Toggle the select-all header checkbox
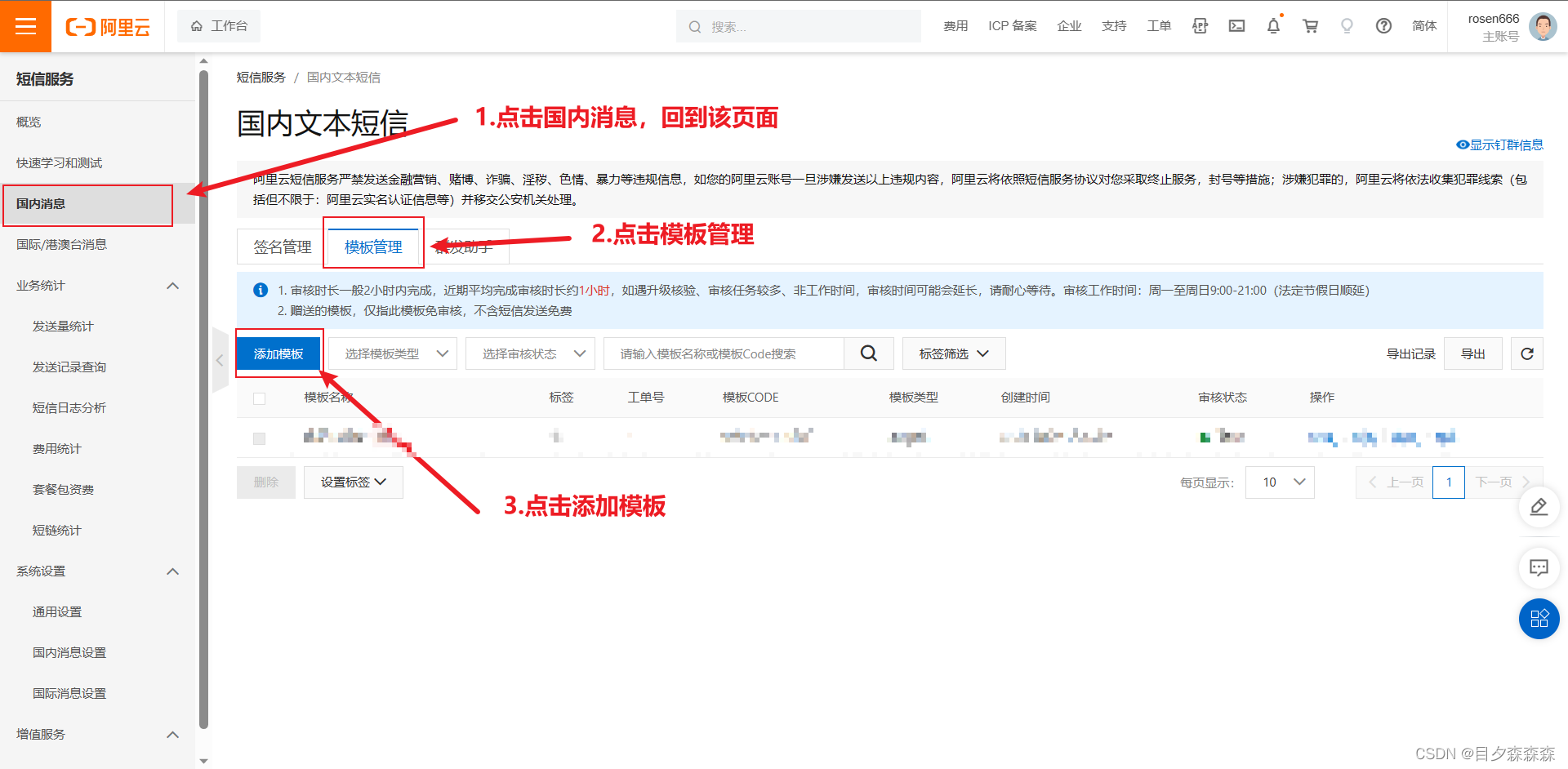The height and width of the screenshot is (769, 1568). 260,398
